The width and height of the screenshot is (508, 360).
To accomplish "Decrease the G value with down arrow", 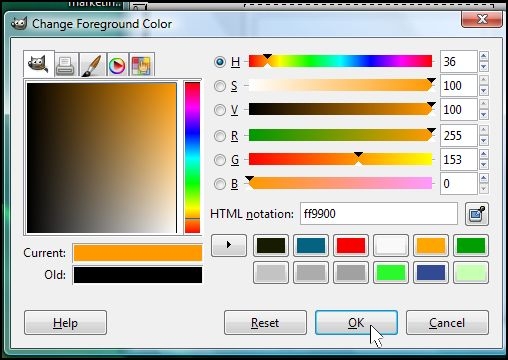I will coord(483,165).
